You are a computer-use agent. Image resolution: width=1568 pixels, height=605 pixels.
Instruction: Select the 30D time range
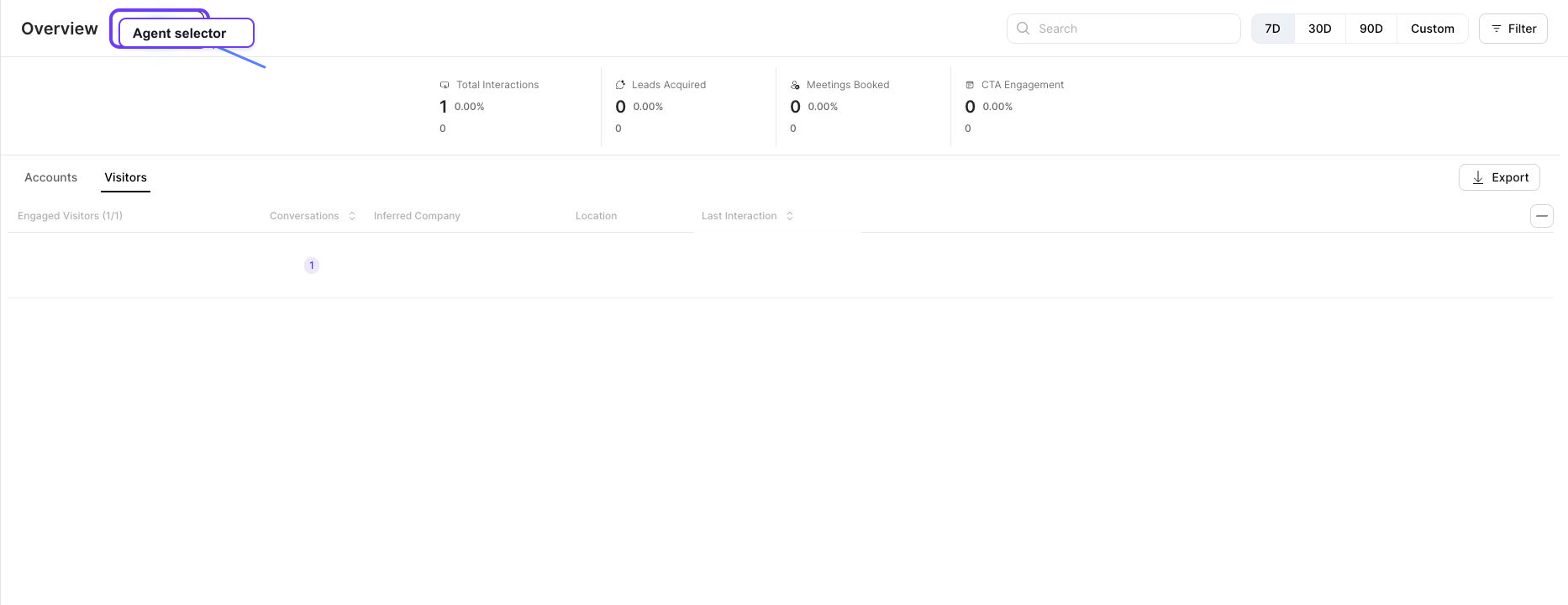[x=1320, y=29]
